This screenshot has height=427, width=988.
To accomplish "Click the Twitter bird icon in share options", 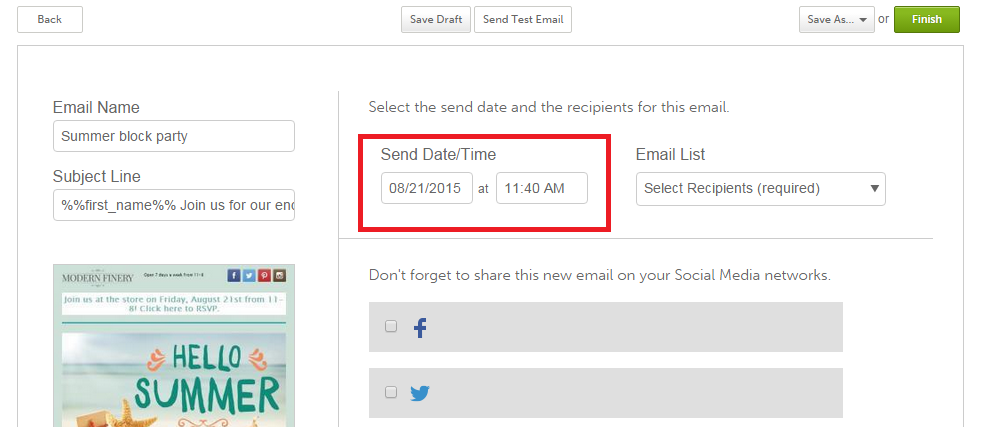I will (420, 393).
